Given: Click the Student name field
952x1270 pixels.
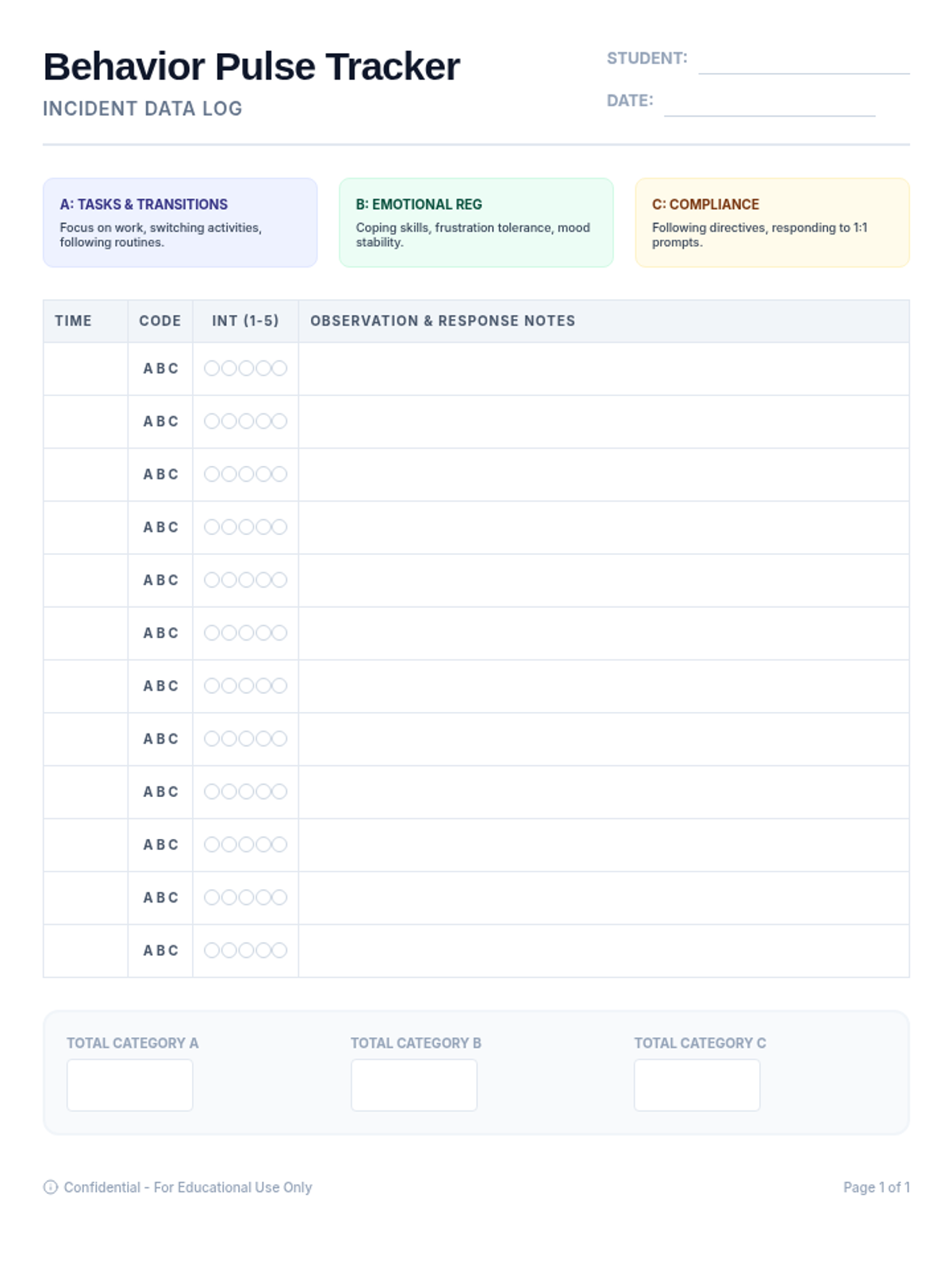Looking at the screenshot, I should pyautogui.click(x=803, y=61).
